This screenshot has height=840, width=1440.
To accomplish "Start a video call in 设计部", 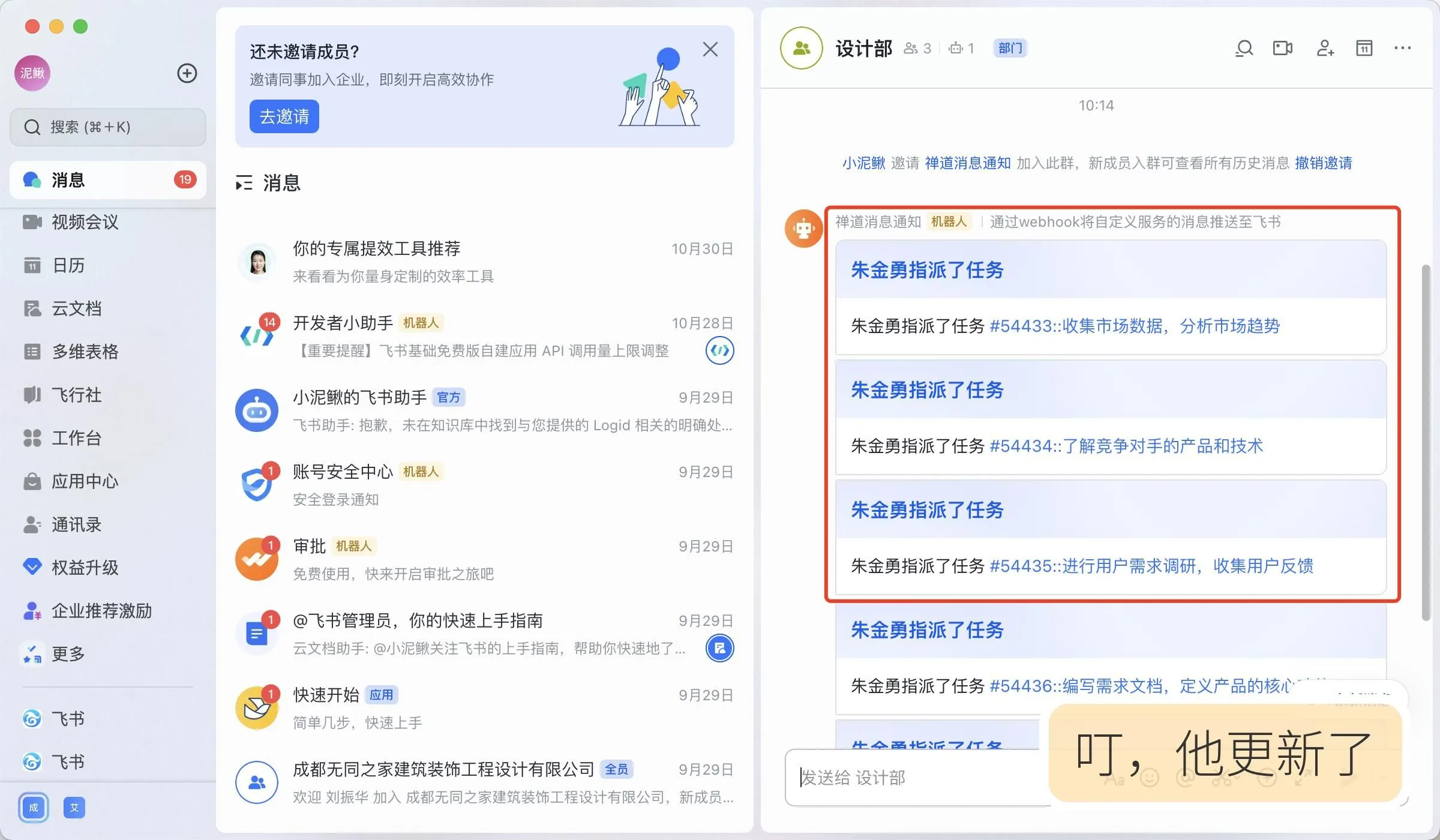I will [1283, 48].
